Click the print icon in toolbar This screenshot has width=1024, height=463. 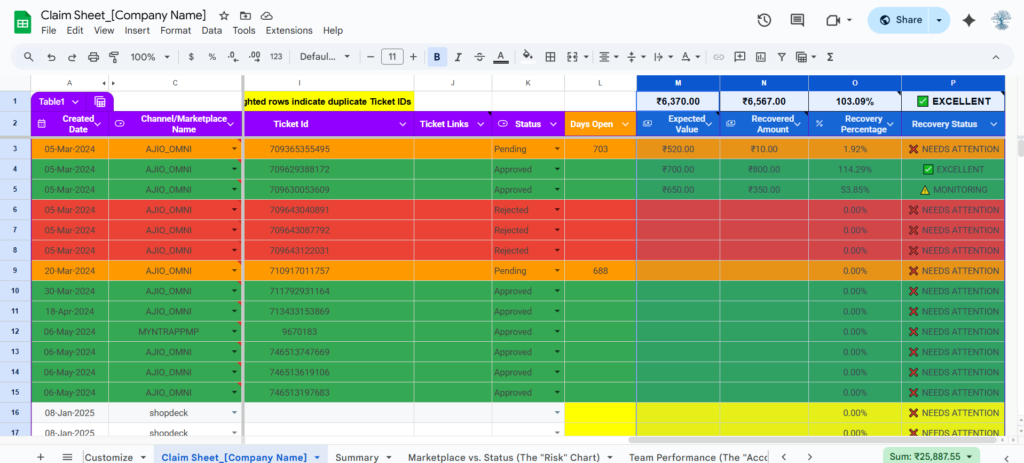[94, 57]
